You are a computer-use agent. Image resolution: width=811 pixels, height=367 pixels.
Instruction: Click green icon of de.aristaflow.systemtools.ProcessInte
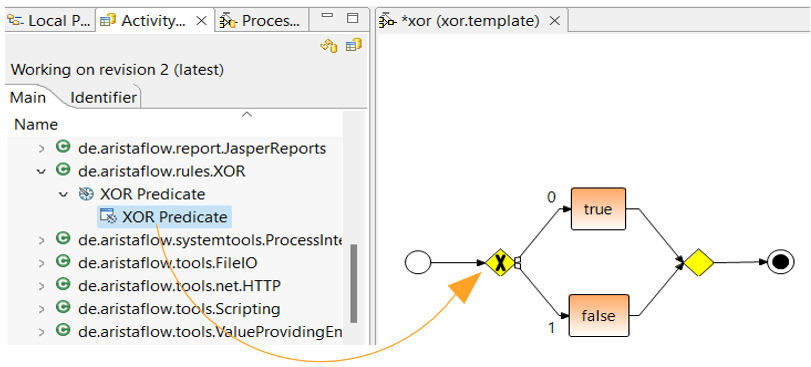pyautogui.click(x=63, y=239)
